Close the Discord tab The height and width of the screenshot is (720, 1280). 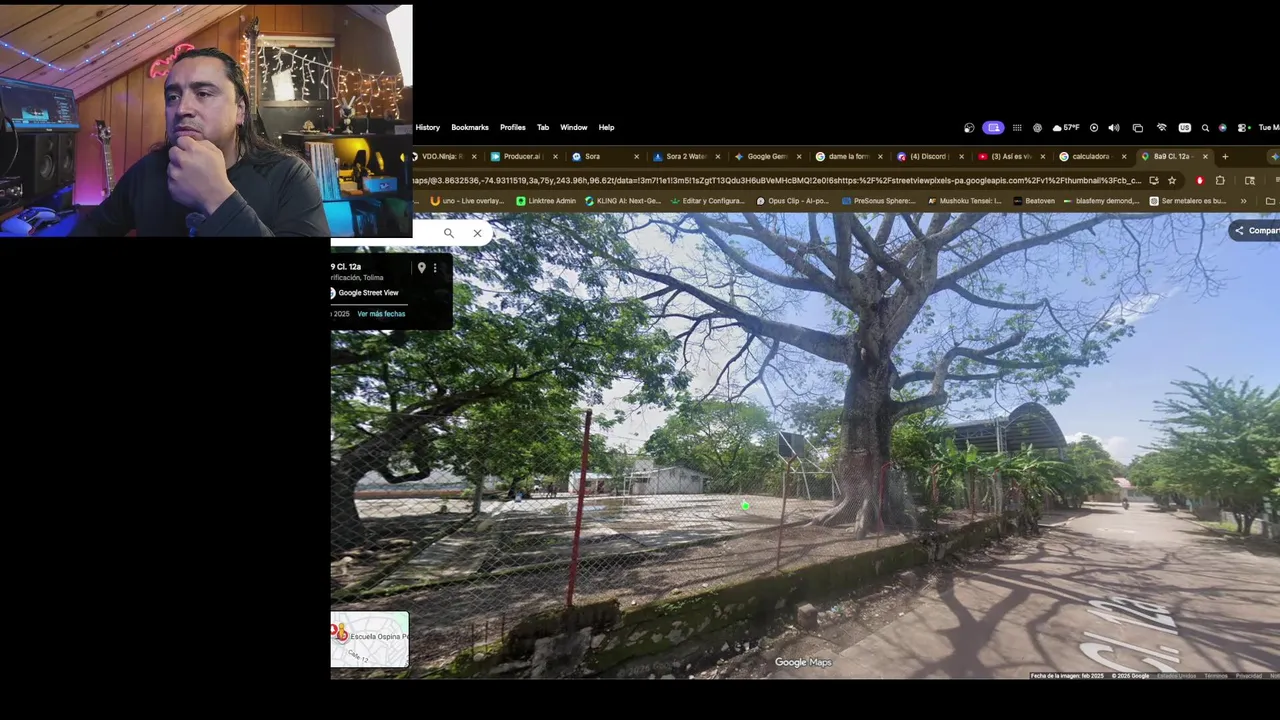[961, 156]
